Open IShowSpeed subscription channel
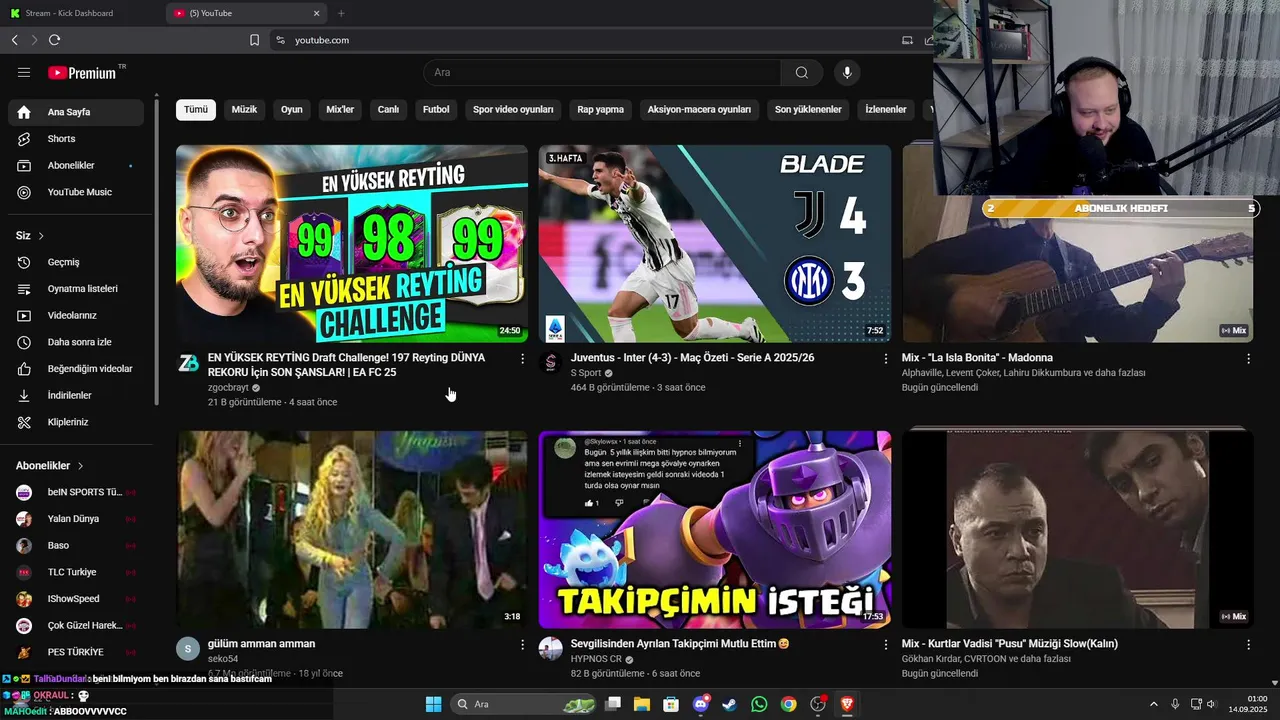Viewport: 1280px width, 720px height. (x=76, y=599)
